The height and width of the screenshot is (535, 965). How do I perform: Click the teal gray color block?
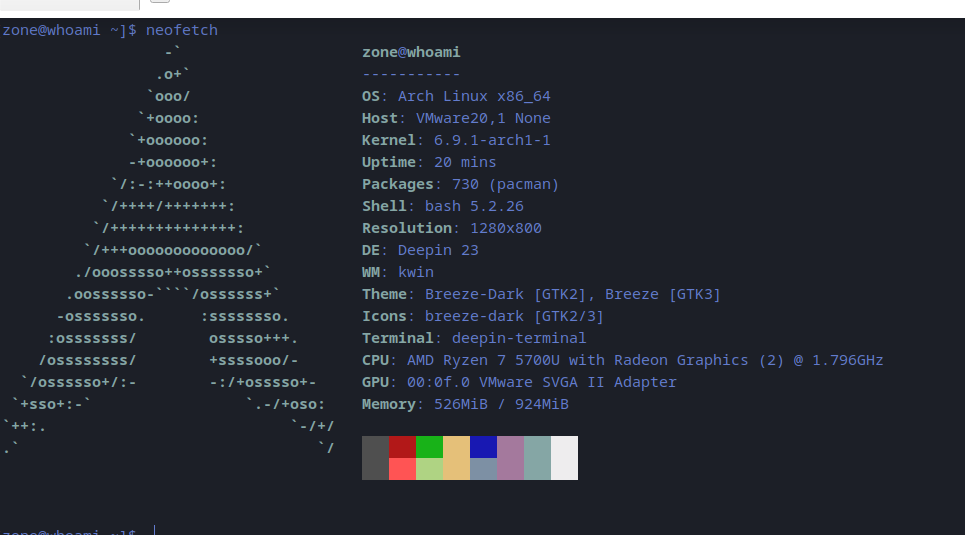(x=537, y=458)
